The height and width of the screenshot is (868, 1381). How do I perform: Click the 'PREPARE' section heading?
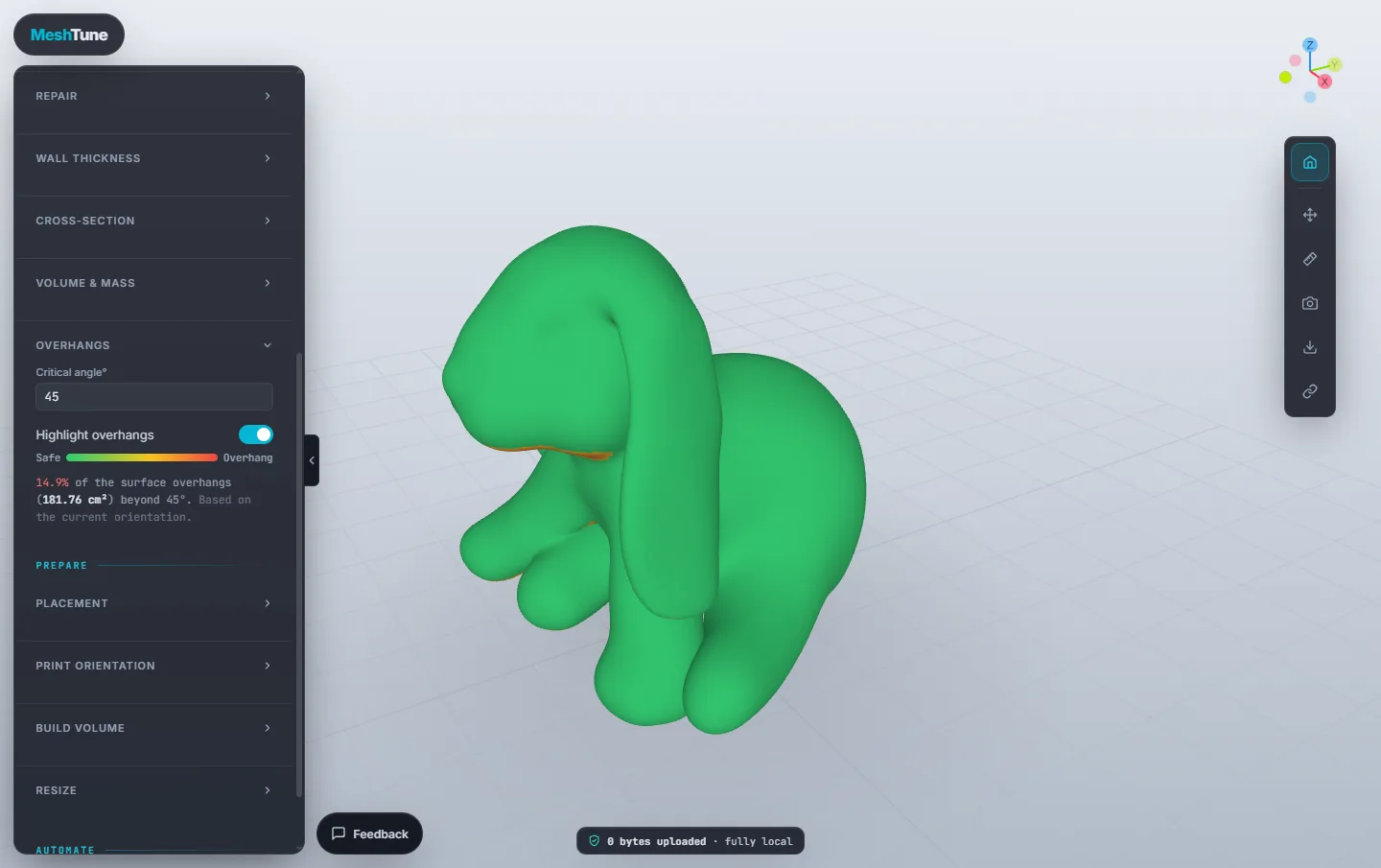(61, 566)
